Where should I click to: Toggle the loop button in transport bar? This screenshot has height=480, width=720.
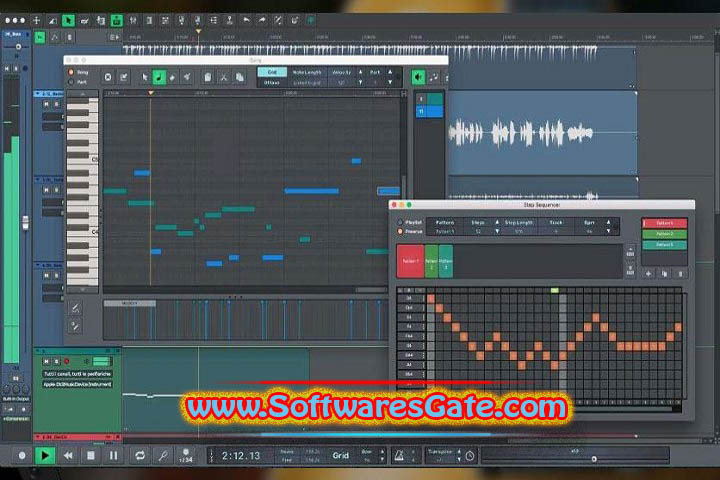[x=140, y=456]
